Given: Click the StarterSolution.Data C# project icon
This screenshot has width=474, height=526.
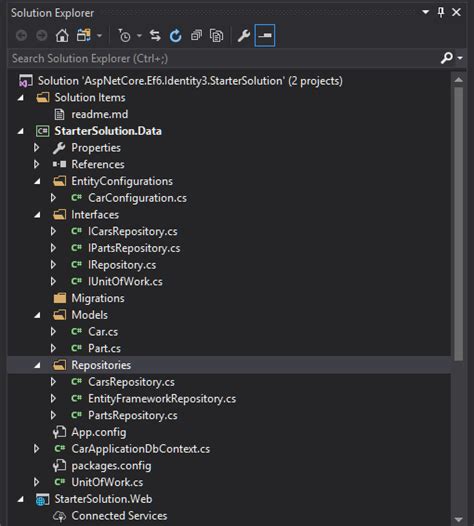Looking at the screenshot, I should point(43,131).
